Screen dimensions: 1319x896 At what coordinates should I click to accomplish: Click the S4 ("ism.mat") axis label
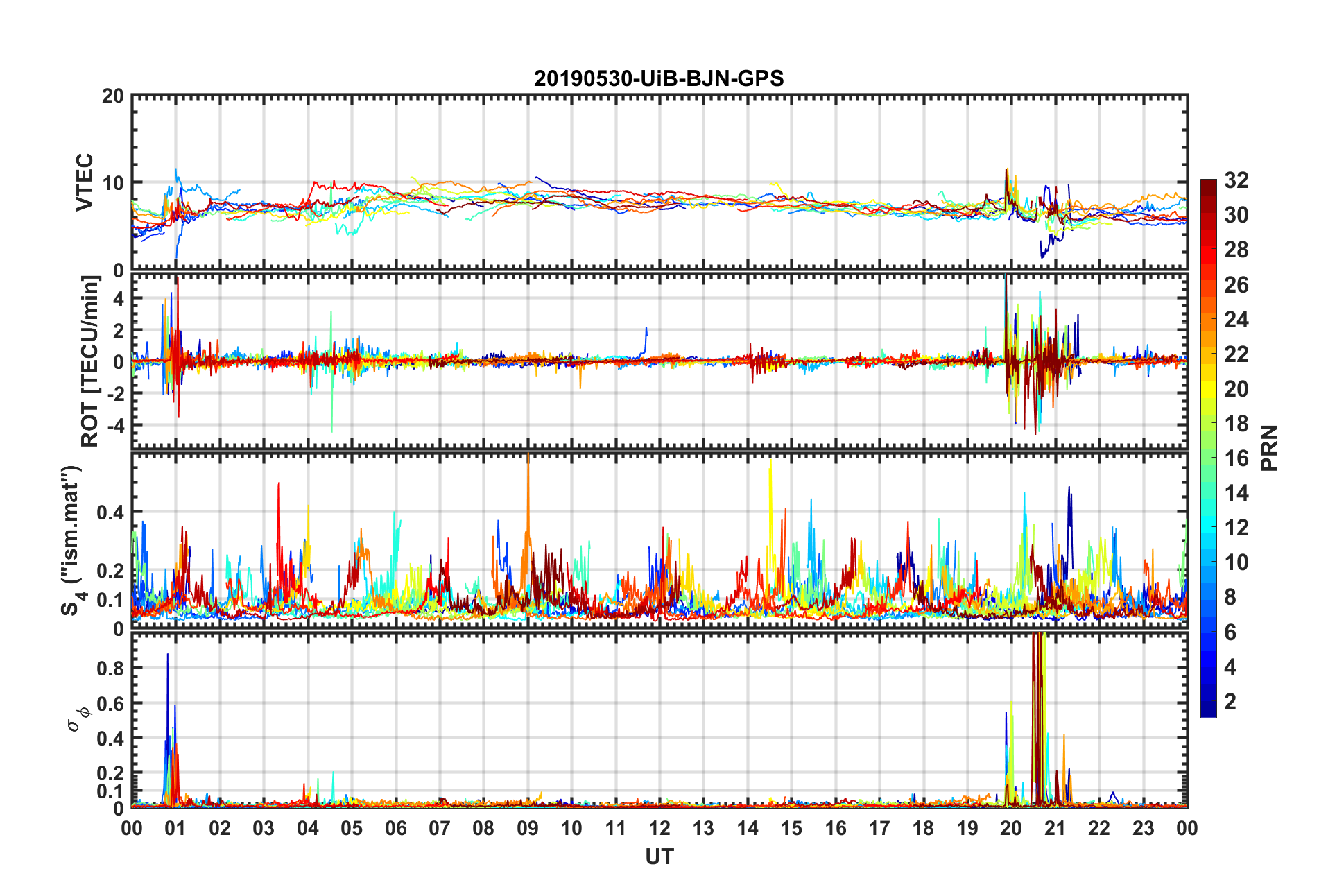[x=72, y=541]
